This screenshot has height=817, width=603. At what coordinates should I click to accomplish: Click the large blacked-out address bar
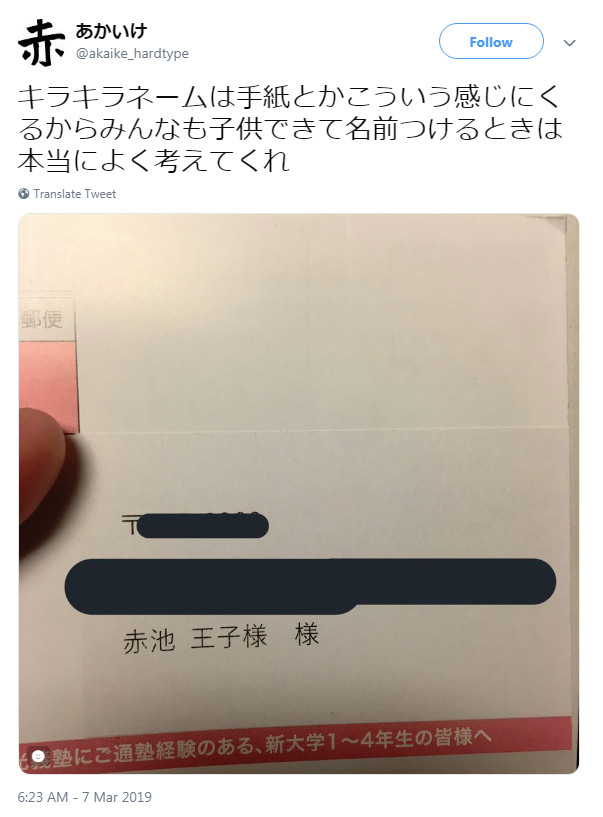point(310,586)
